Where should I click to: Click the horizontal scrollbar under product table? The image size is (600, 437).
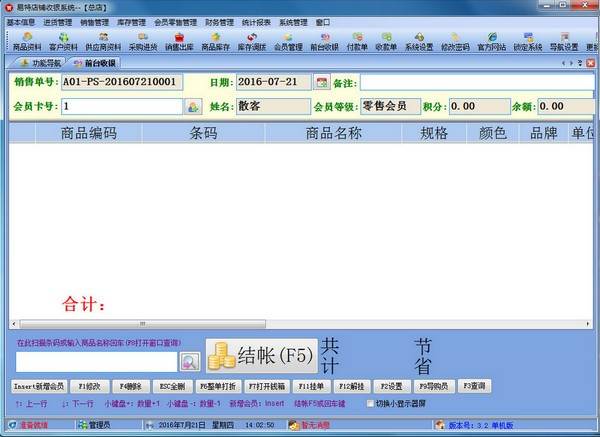click(300, 325)
